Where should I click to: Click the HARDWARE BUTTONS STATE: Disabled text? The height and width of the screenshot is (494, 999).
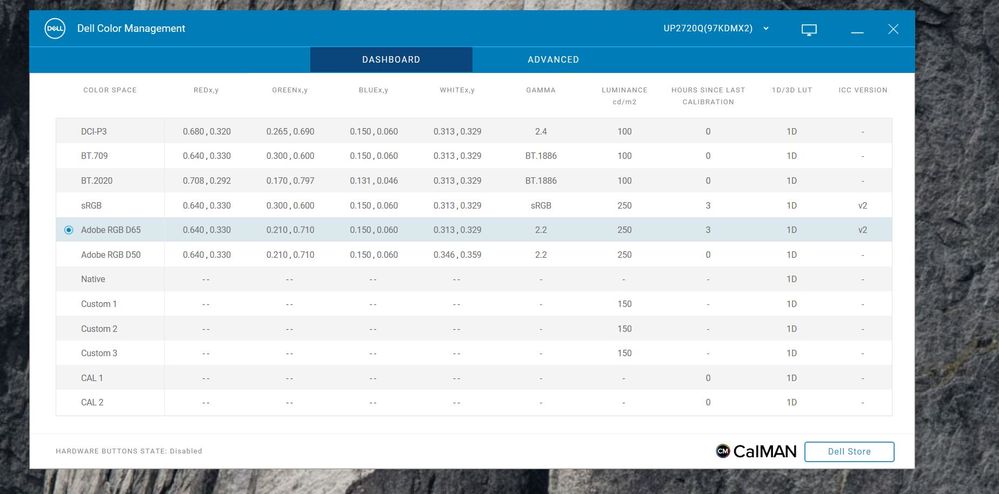(129, 451)
